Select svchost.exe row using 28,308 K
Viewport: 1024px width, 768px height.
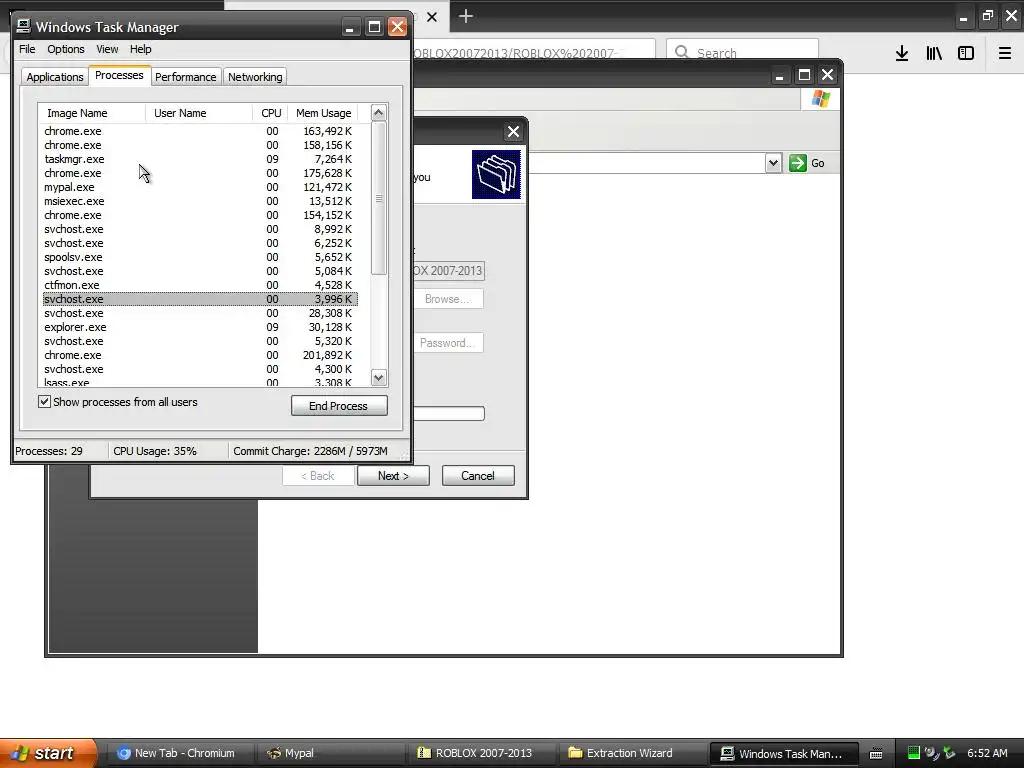[x=200, y=313]
